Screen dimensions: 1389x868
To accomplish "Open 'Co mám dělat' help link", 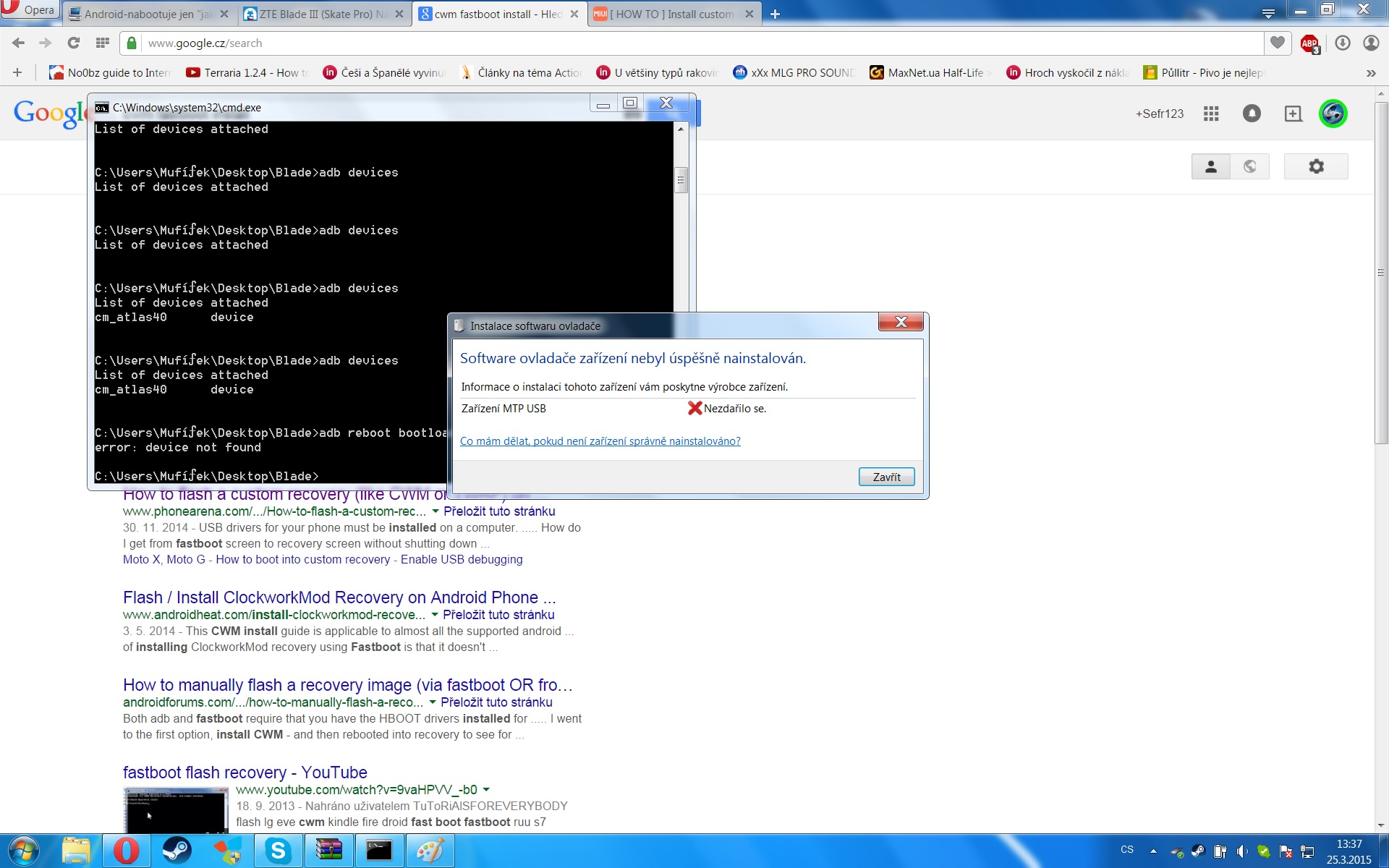I will [600, 441].
